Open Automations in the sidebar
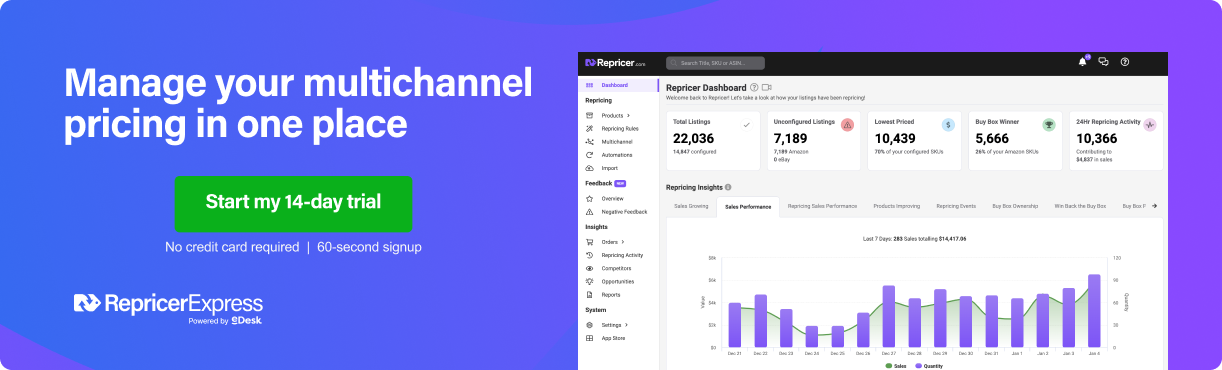 pos(617,155)
